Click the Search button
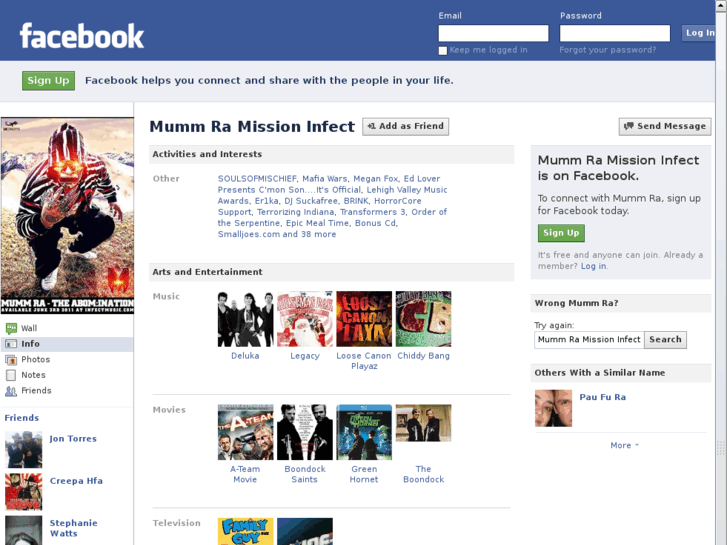 (665, 340)
